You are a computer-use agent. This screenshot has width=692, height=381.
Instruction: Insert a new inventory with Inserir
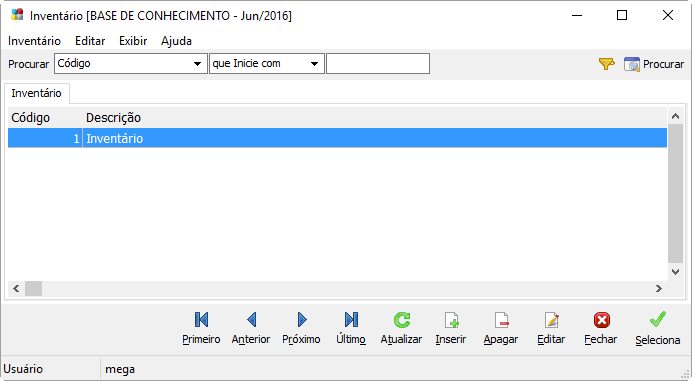tap(451, 328)
